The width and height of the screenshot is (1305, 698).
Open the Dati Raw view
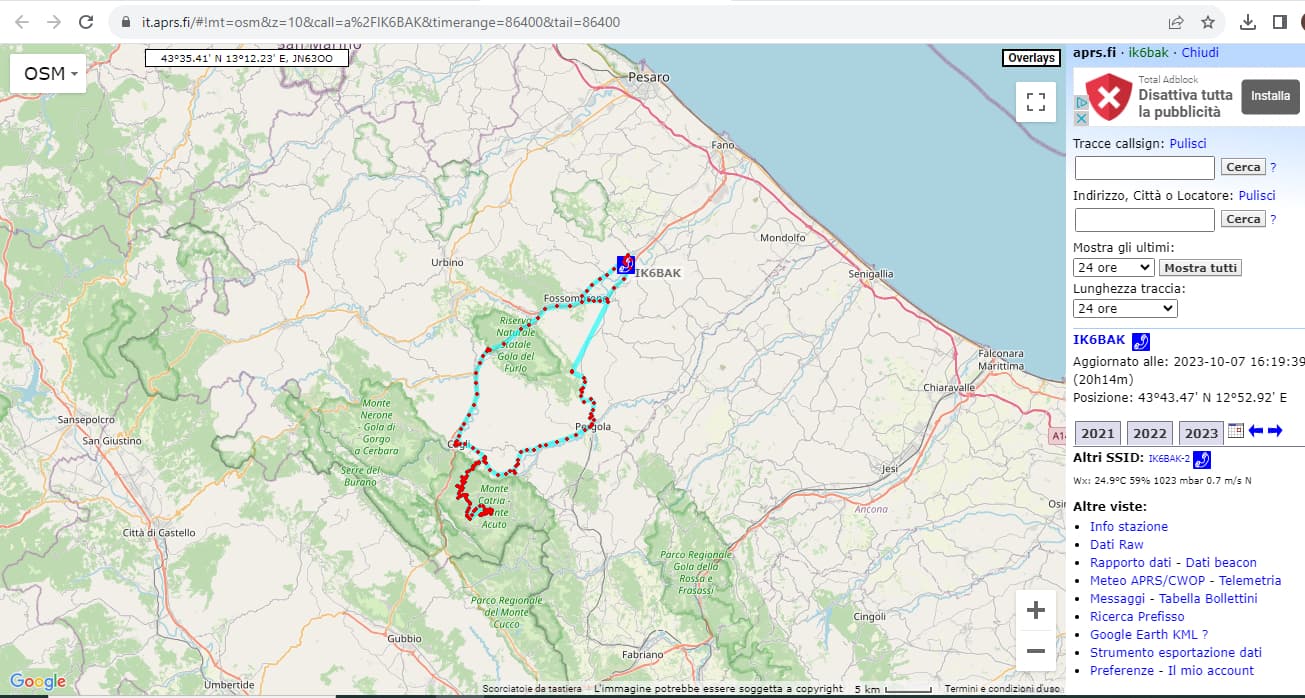(x=1117, y=544)
